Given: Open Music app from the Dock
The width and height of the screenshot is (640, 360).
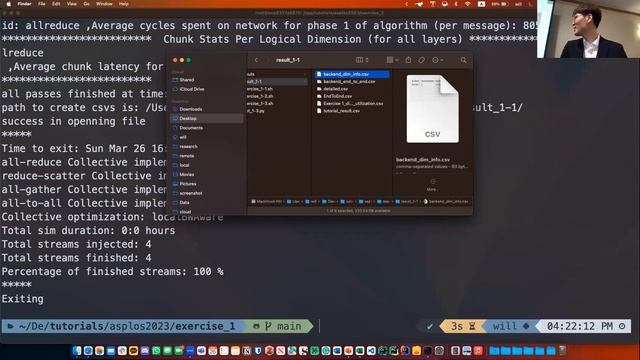Looking at the screenshot, I should tap(478, 351).
